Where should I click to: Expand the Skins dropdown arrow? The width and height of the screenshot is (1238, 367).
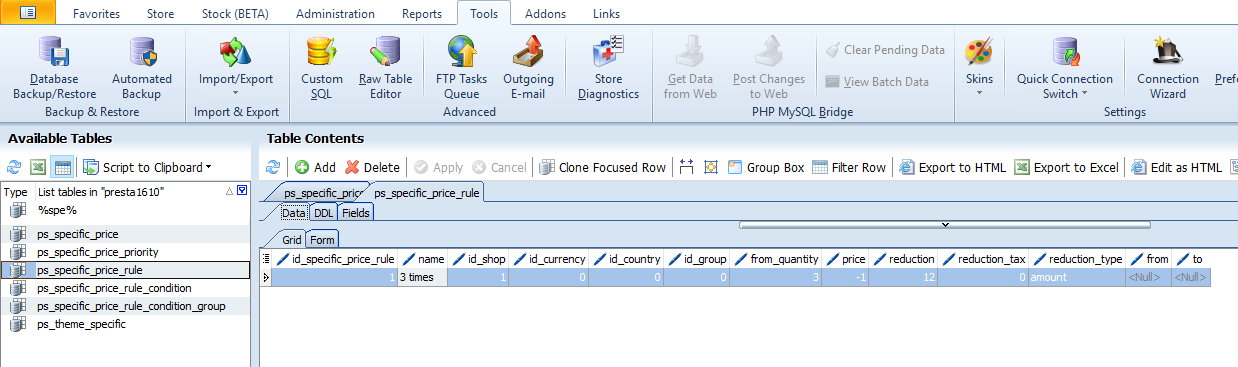coord(979,94)
